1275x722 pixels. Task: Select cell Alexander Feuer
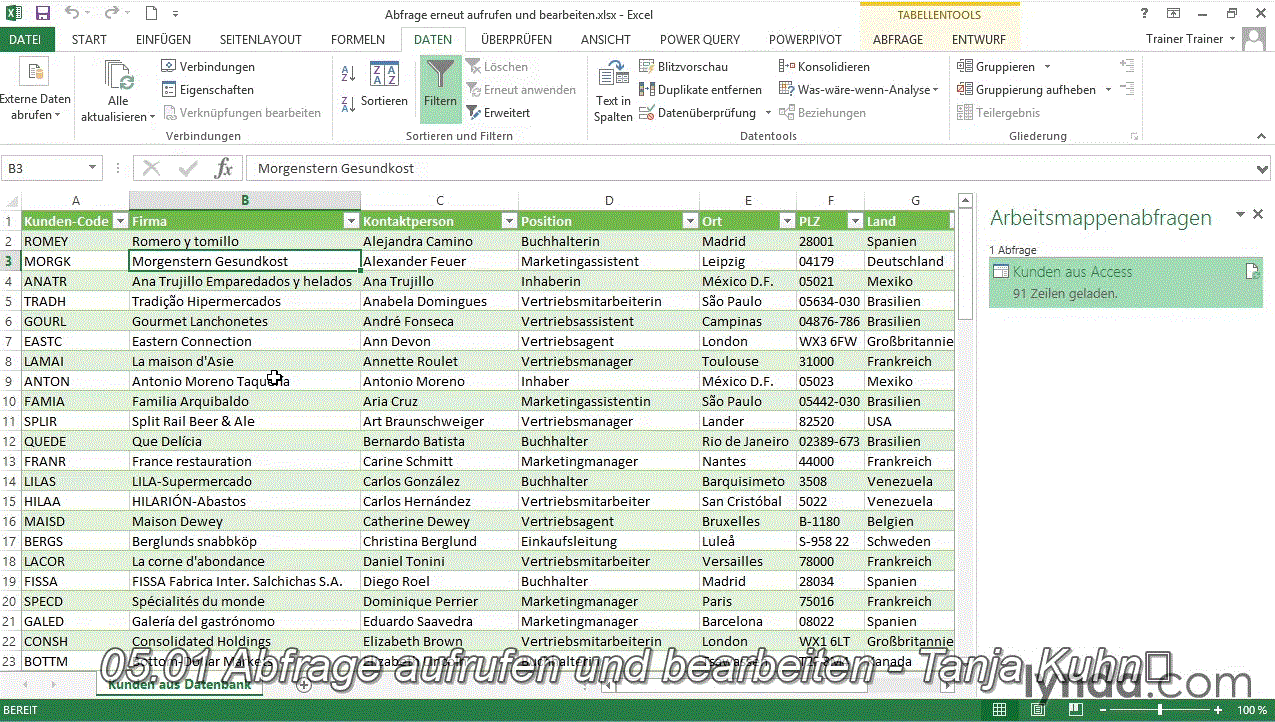tap(439, 261)
